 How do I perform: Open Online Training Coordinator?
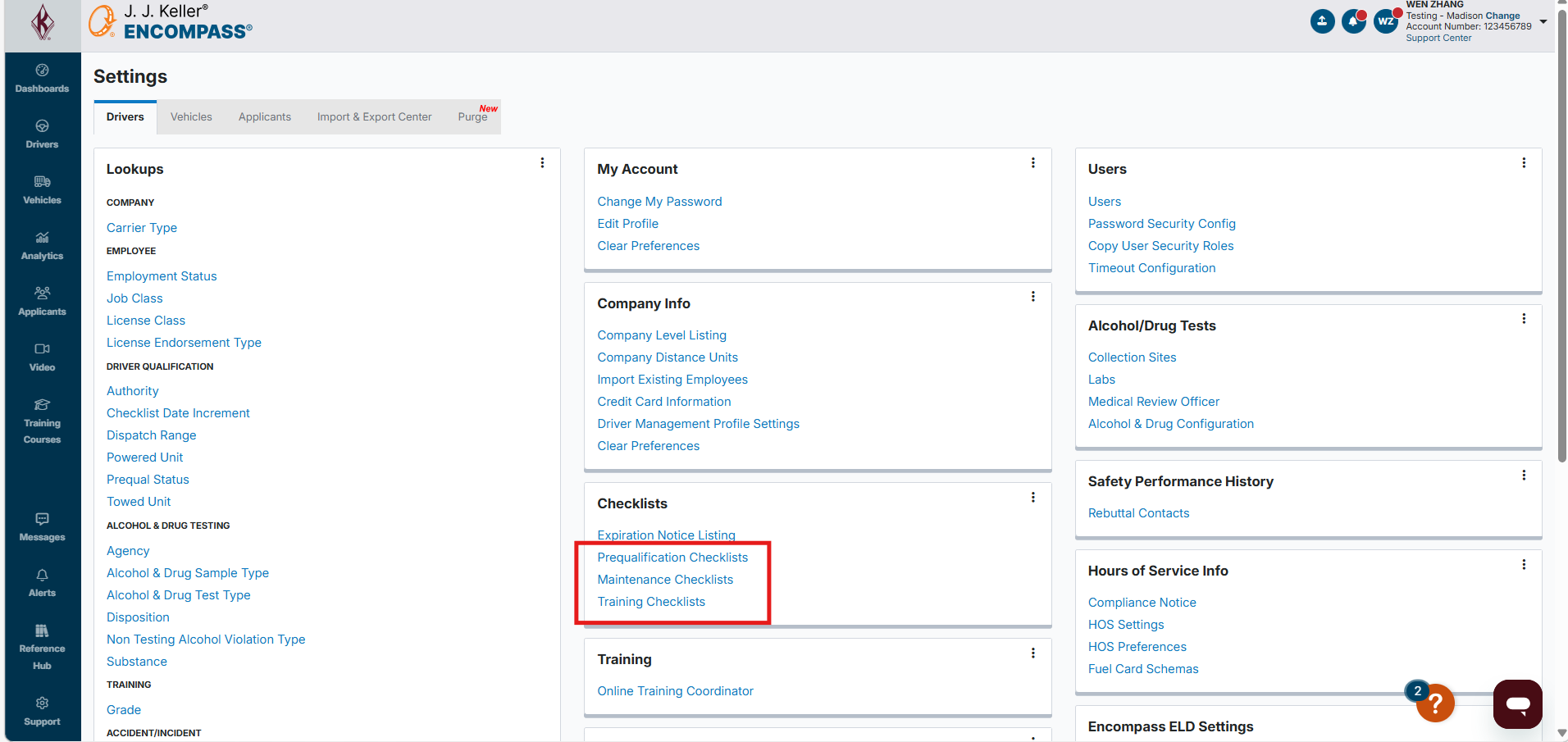(675, 691)
